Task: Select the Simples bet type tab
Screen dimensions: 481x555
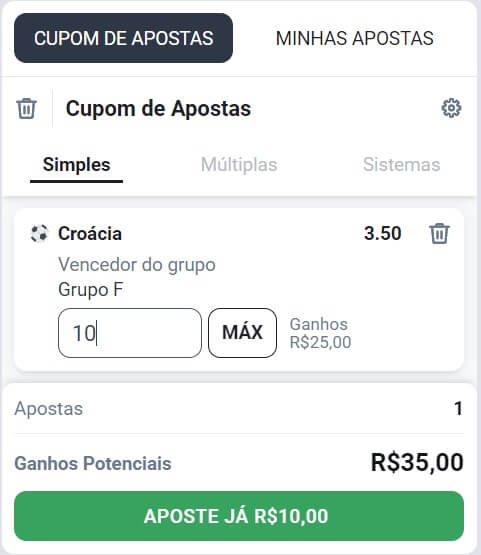Action: pyautogui.click(x=76, y=165)
